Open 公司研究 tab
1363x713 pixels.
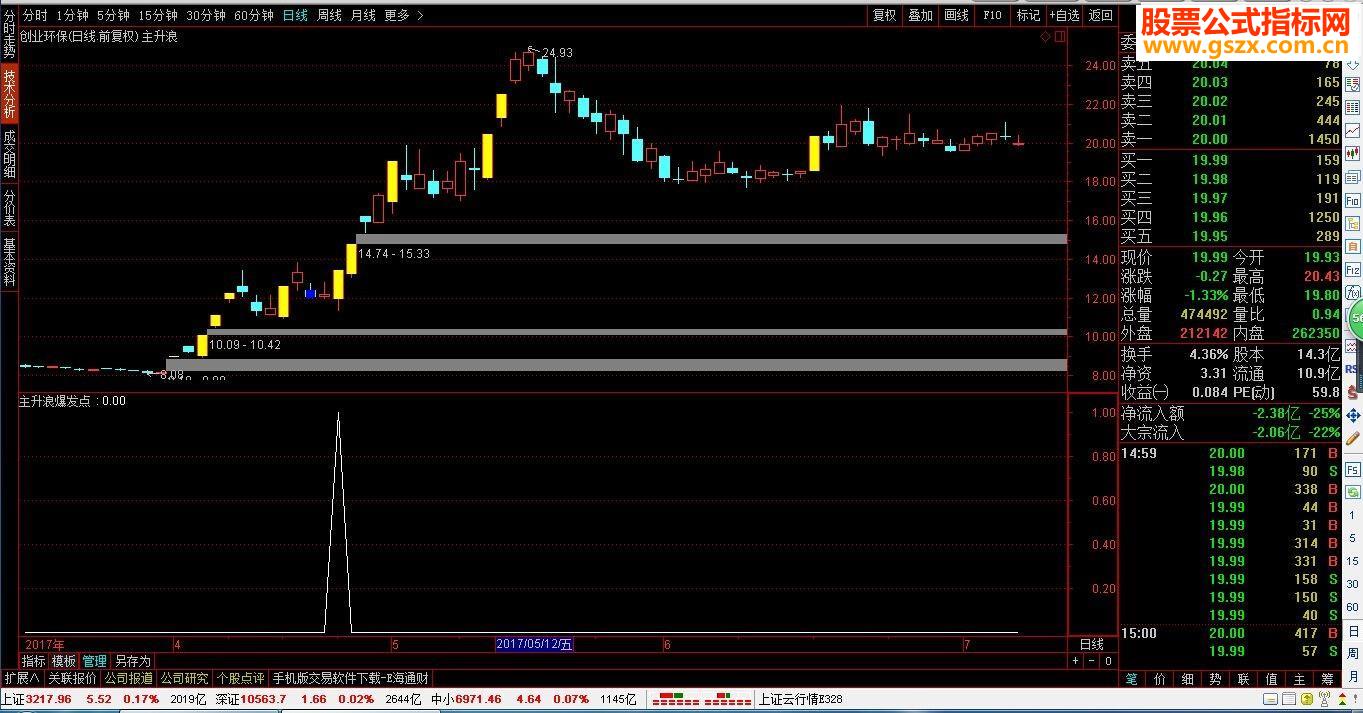(x=184, y=678)
